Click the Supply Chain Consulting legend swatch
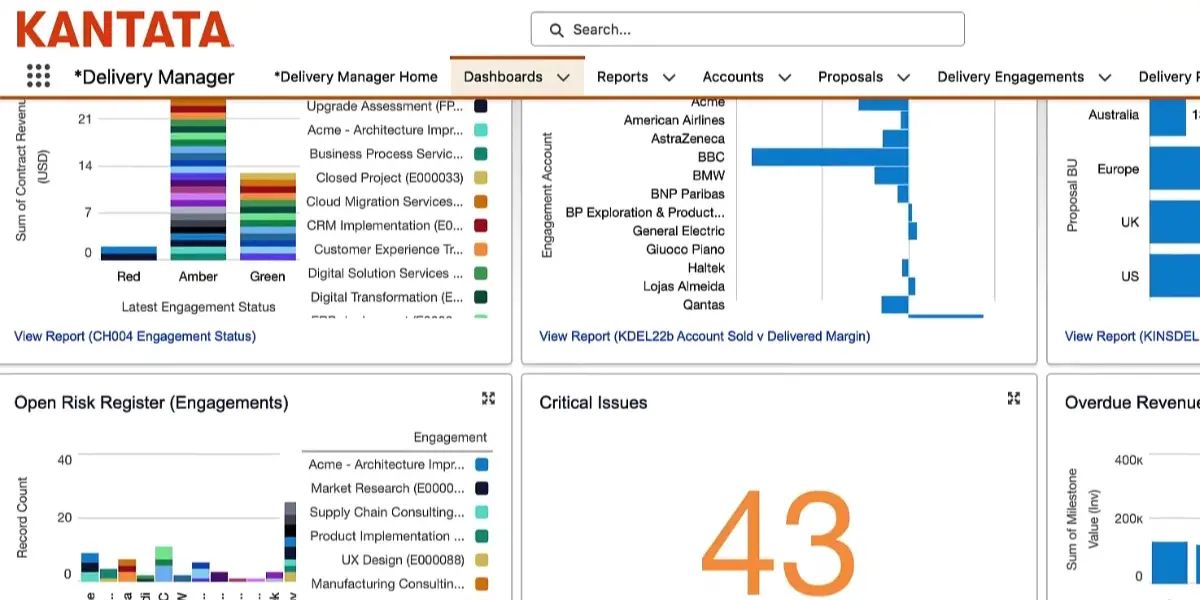 coord(481,512)
